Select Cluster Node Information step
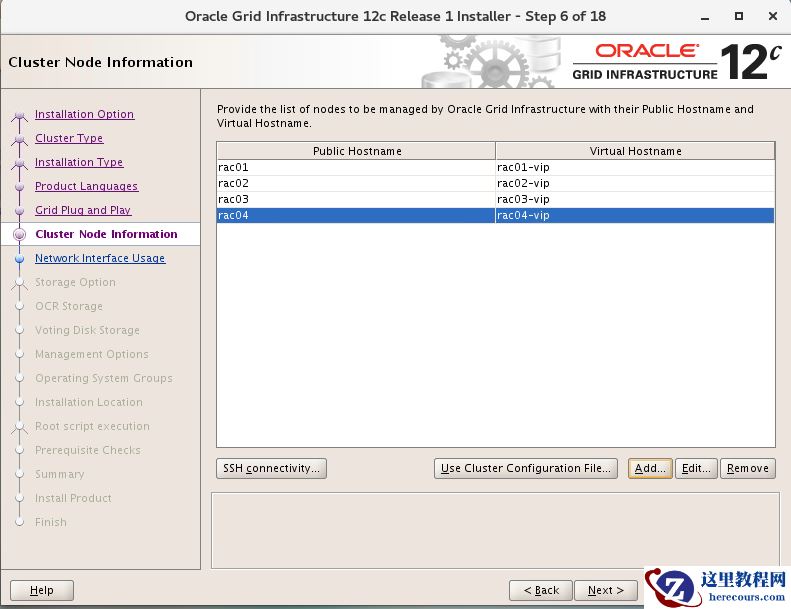The height and width of the screenshot is (609, 791). point(106,234)
